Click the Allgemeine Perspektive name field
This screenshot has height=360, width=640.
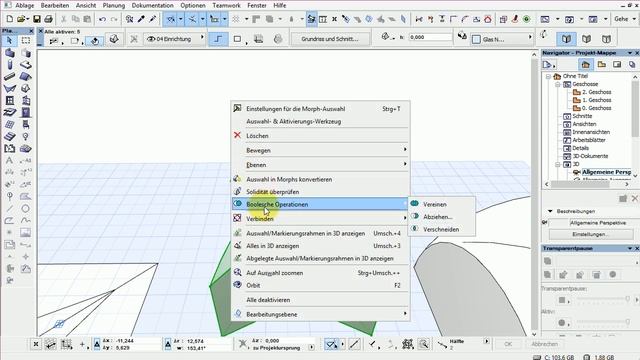click(598, 223)
